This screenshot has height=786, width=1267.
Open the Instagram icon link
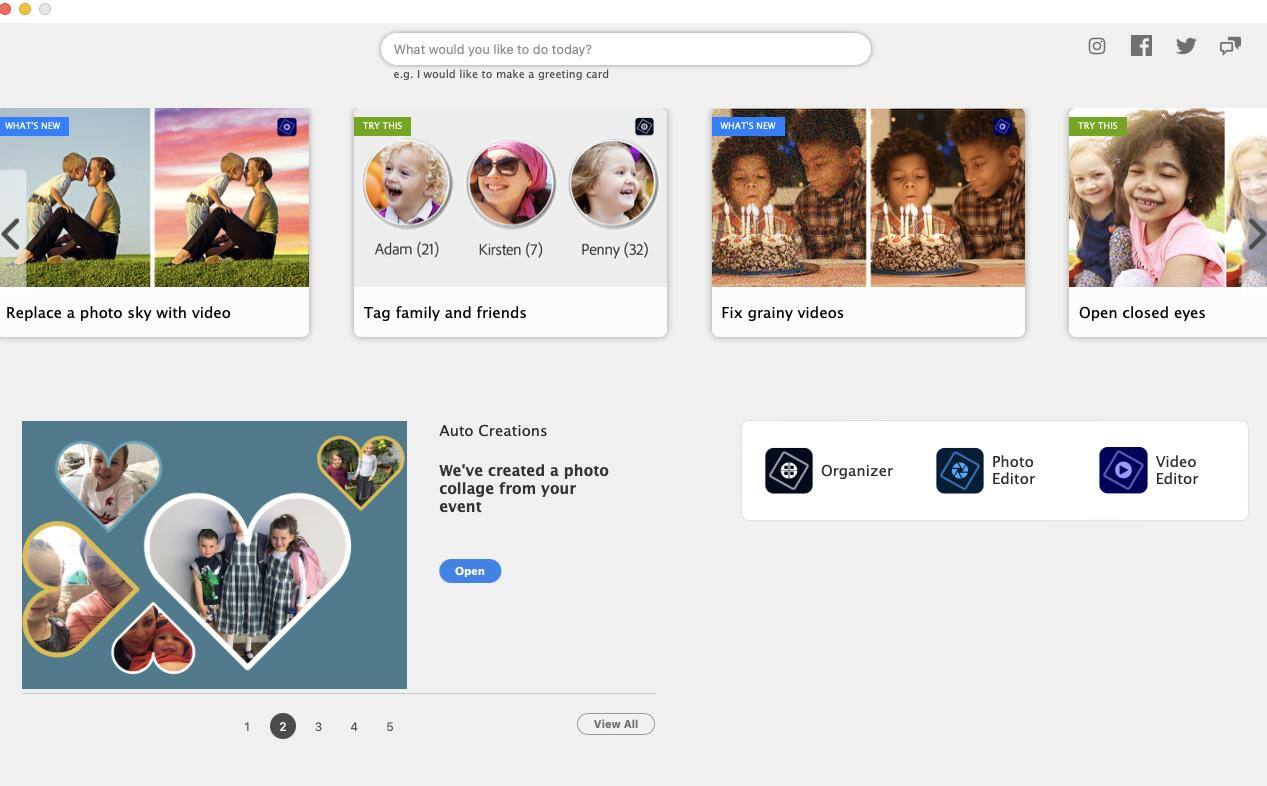pyautogui.click(x=1097, y=46)
